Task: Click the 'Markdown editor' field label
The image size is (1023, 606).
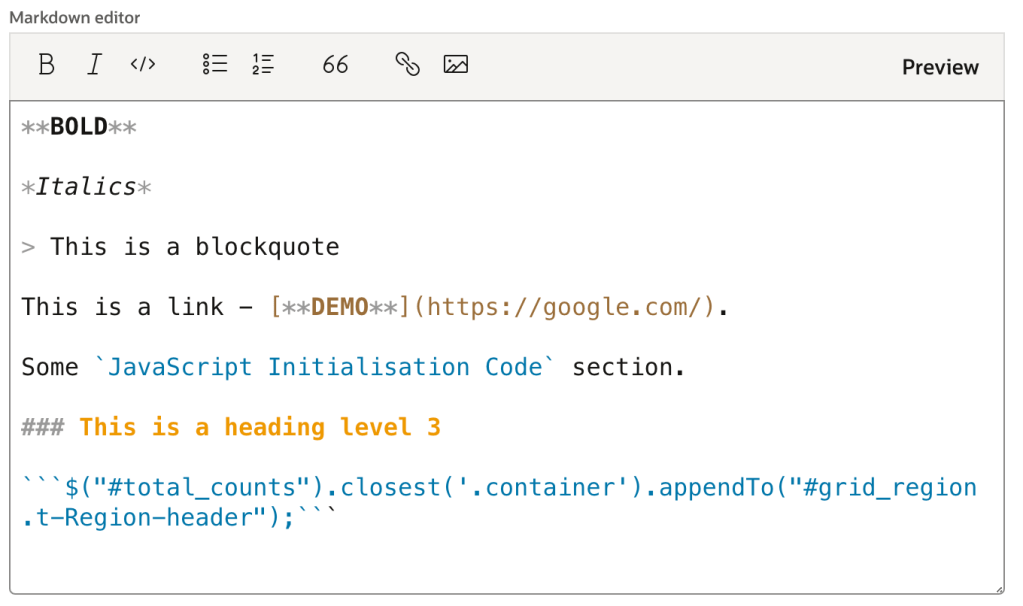Action: 75,17
